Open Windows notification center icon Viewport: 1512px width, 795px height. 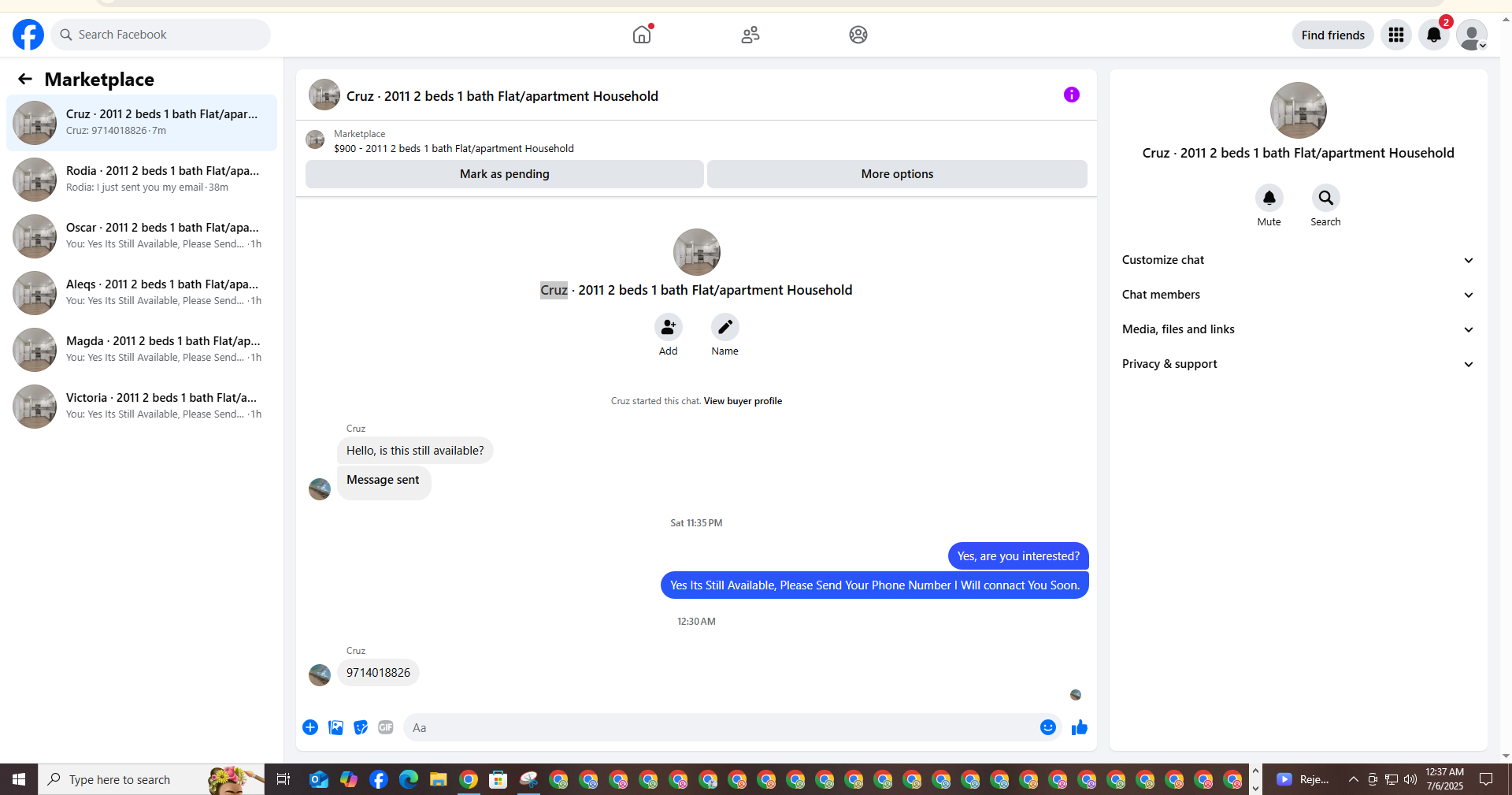pyautogui.click(x=1486, y=779)
